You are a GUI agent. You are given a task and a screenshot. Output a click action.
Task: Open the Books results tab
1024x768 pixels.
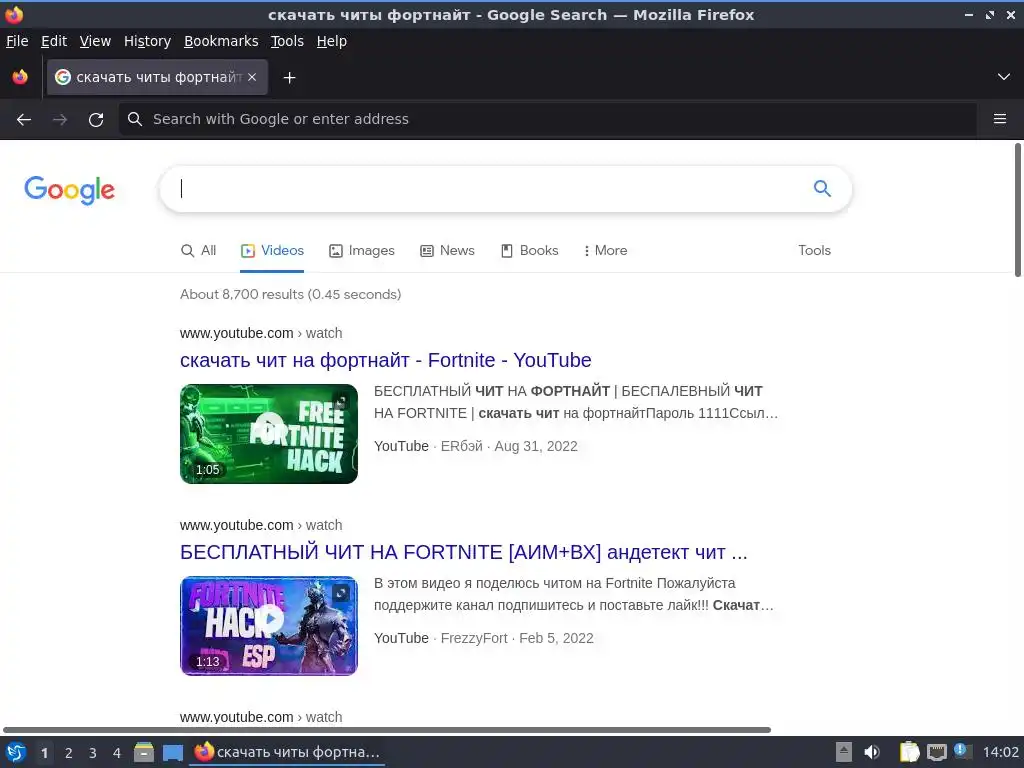coord(530,251)
